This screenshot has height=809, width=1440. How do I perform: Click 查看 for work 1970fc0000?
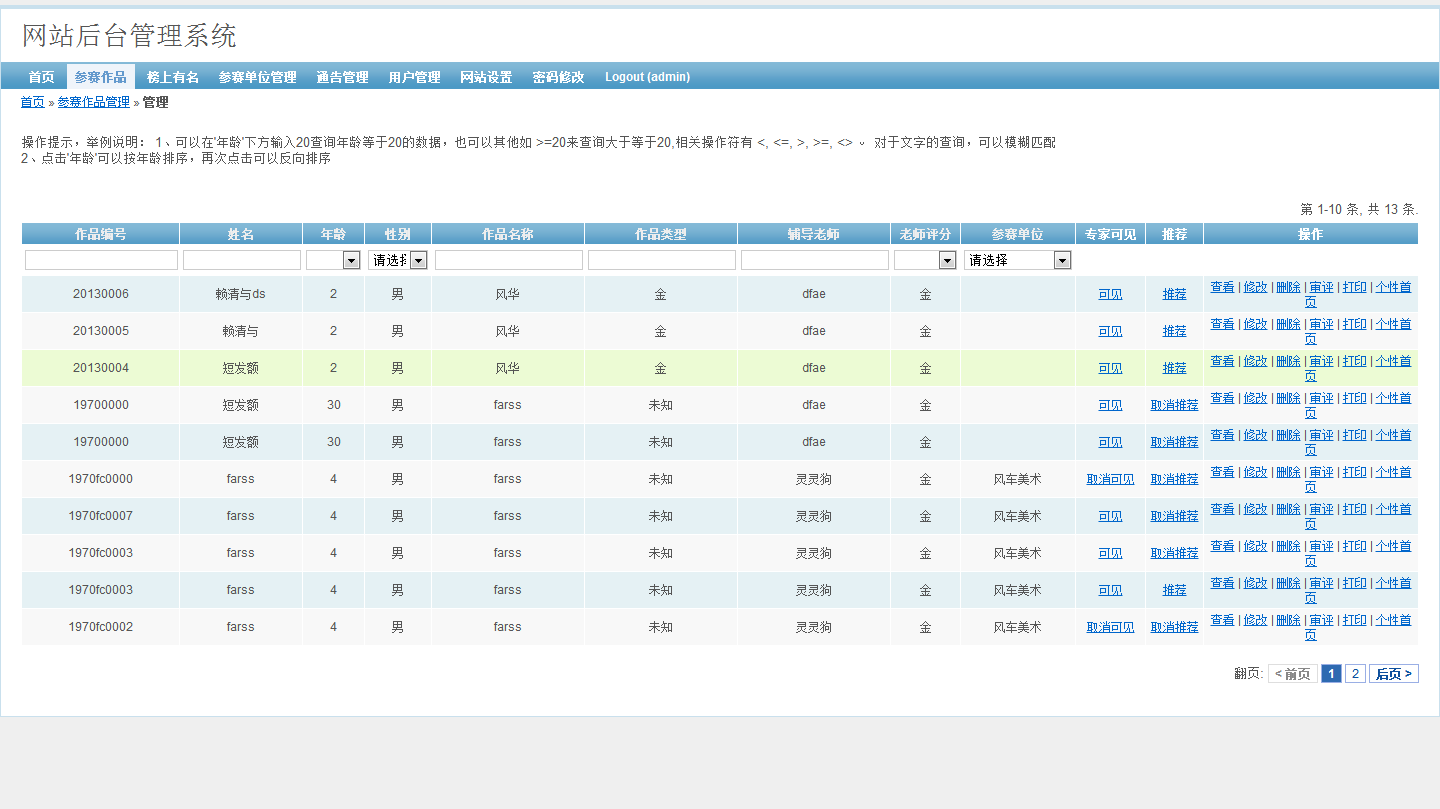pos(1222,472)
